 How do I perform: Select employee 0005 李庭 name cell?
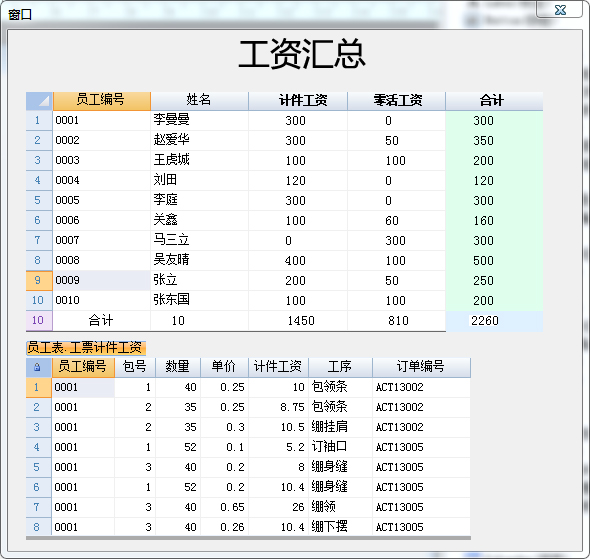pyautogui.click(x=199, y=200)
